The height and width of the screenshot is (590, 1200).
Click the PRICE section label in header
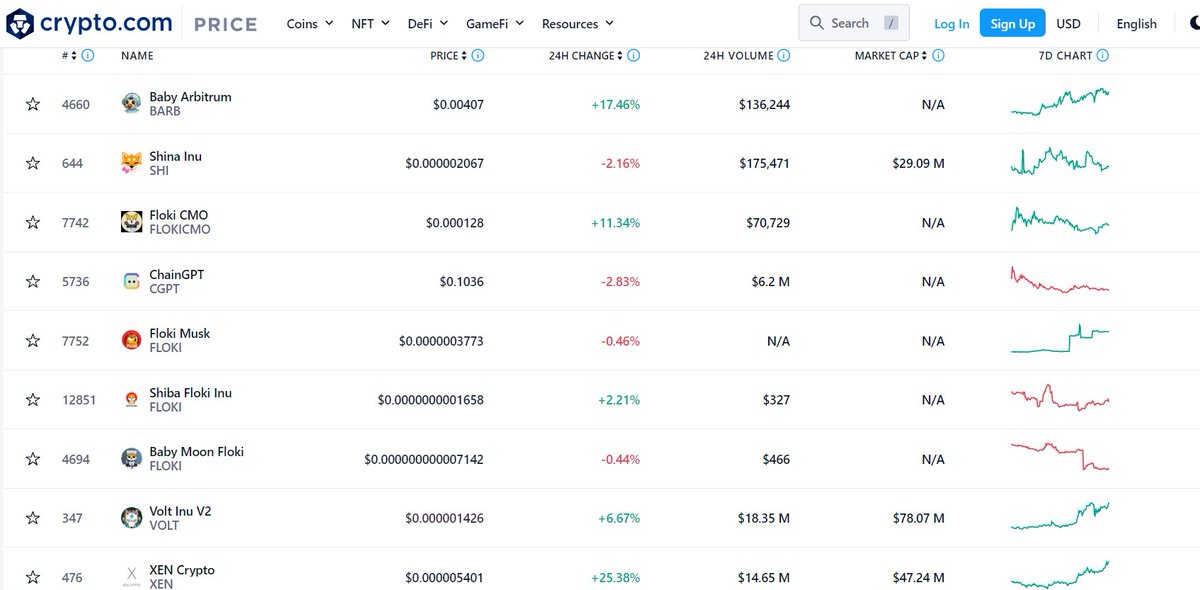(225, 23)
